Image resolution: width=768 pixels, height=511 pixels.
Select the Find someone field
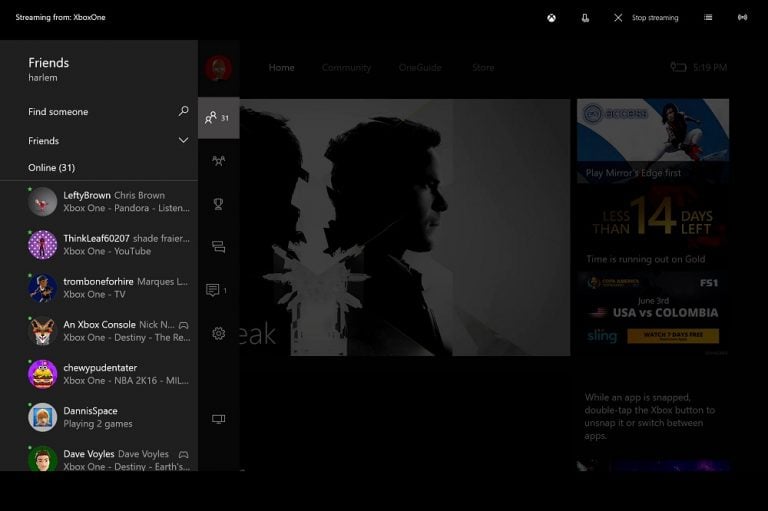pos(108,112)
